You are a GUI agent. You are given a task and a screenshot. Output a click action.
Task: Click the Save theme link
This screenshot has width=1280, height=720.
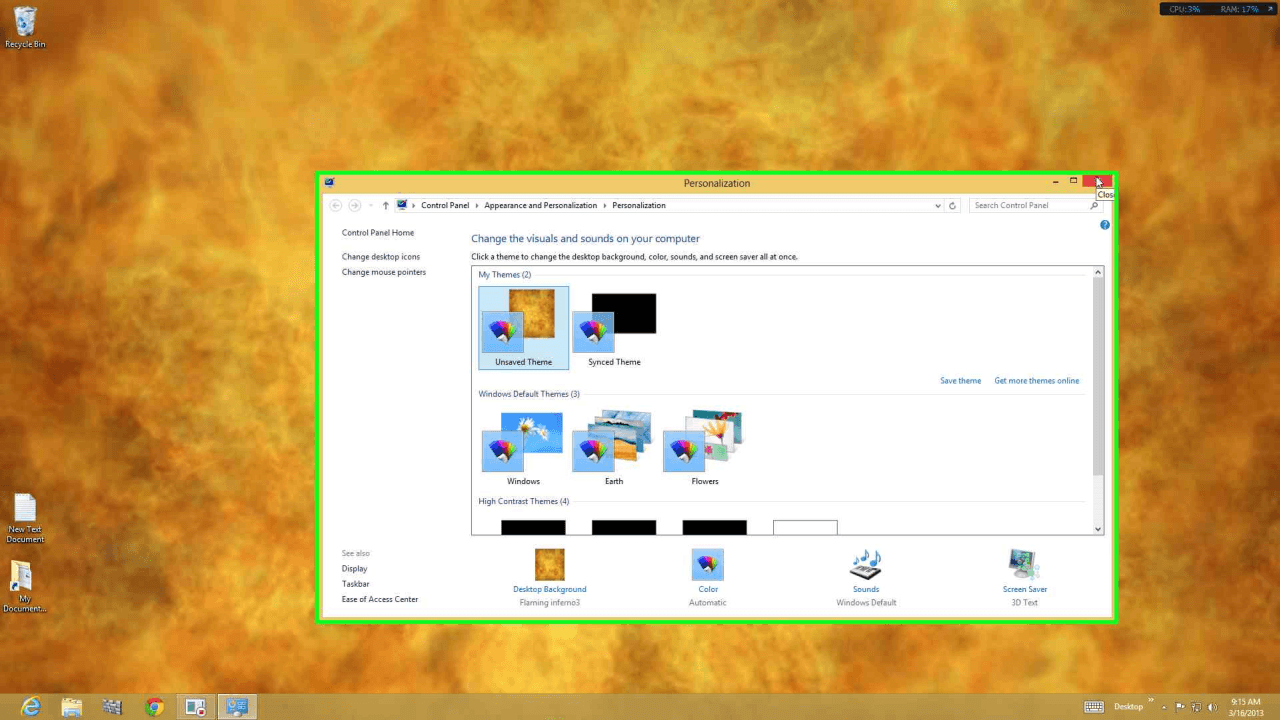point(960,381)
